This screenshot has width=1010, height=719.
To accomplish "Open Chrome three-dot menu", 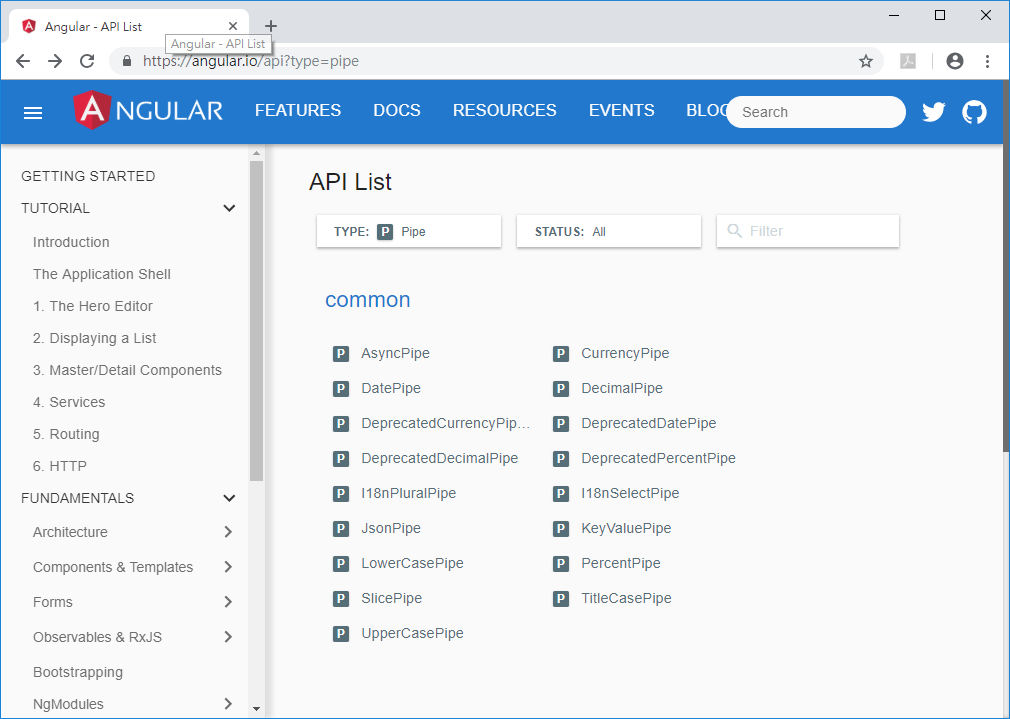I will click(987, 61).
